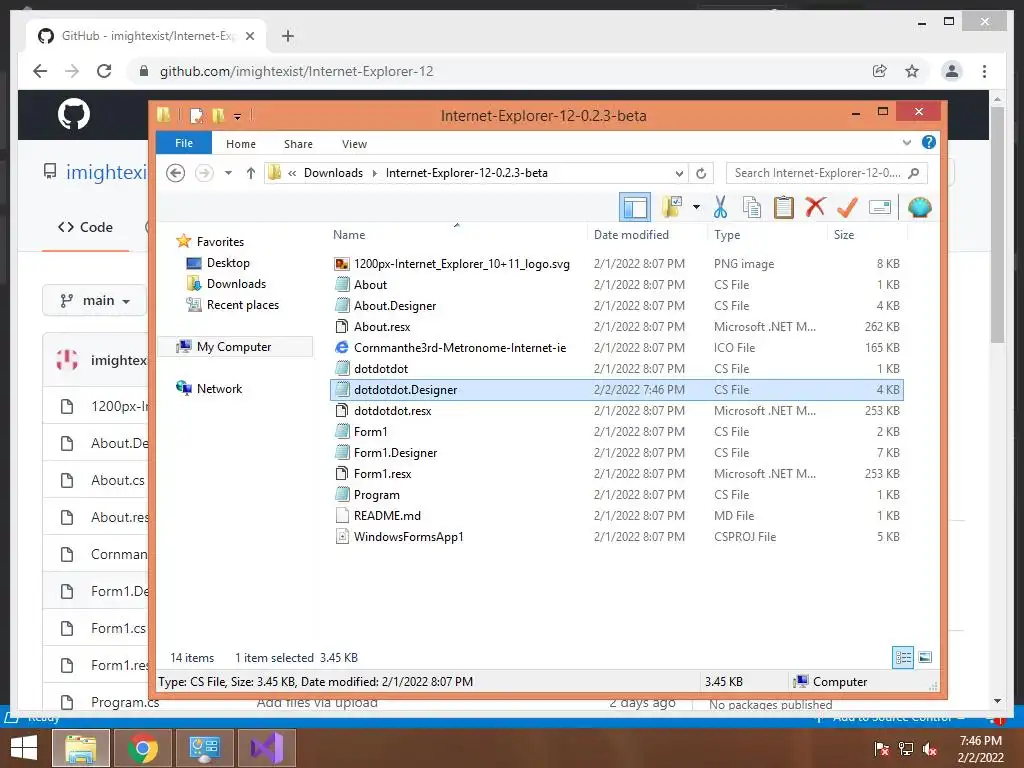Switch to large icons view layout
Viewport: 1024px width, 768px height.
[925, 658]
